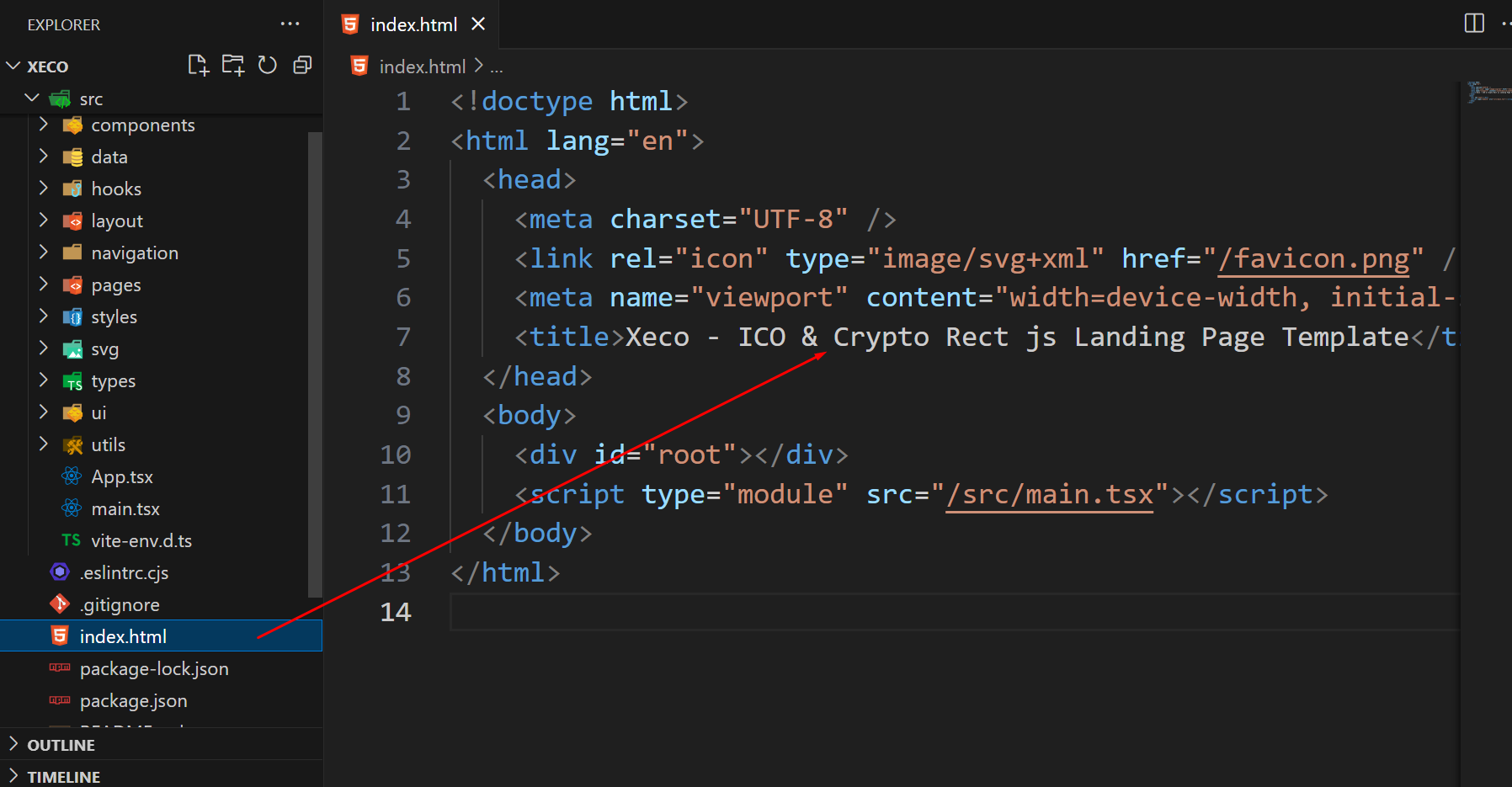Click the styles folder icon
Screen dimensions: 1512x787
click(x=72, y=317)
